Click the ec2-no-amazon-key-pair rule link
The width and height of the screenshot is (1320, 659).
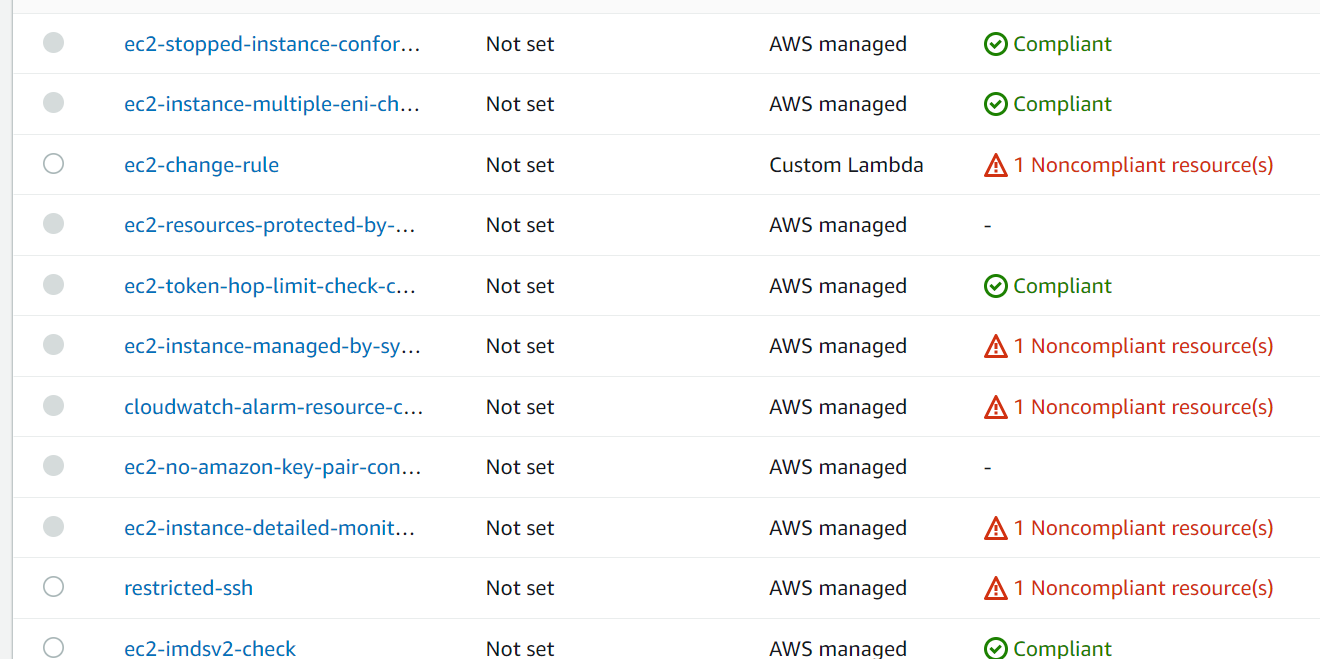272,466
